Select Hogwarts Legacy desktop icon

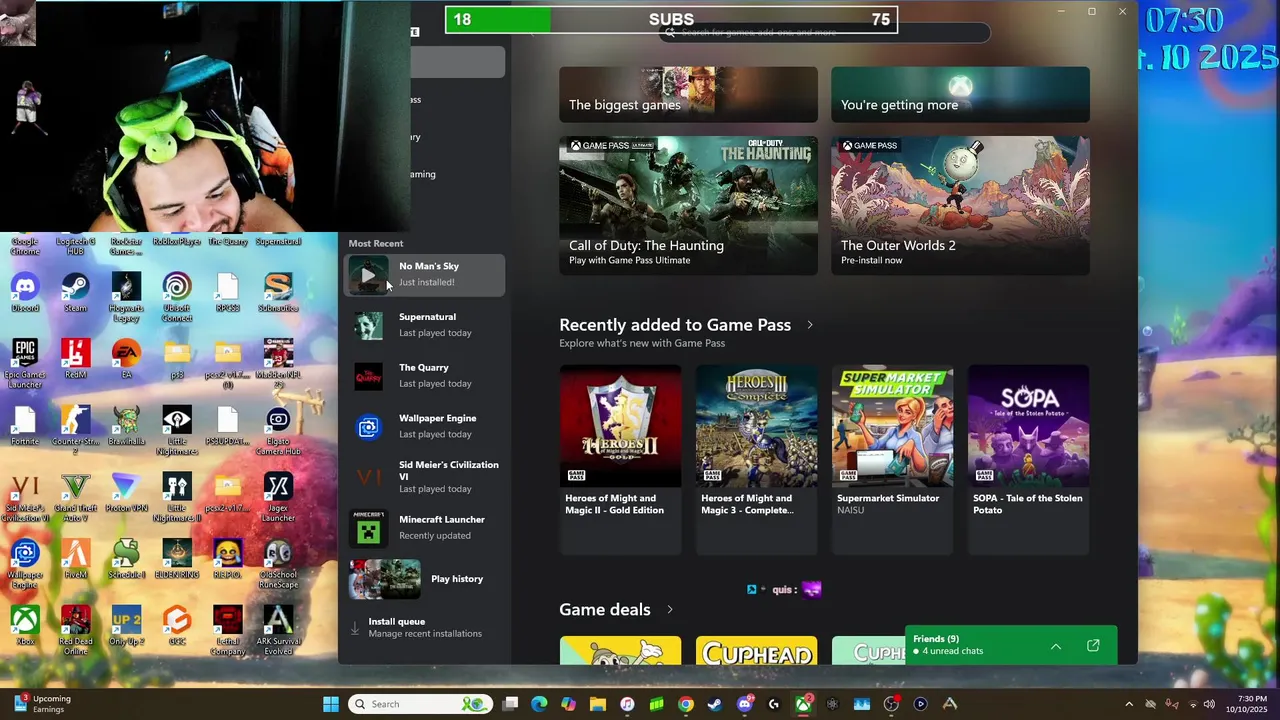tap(126, 297)
